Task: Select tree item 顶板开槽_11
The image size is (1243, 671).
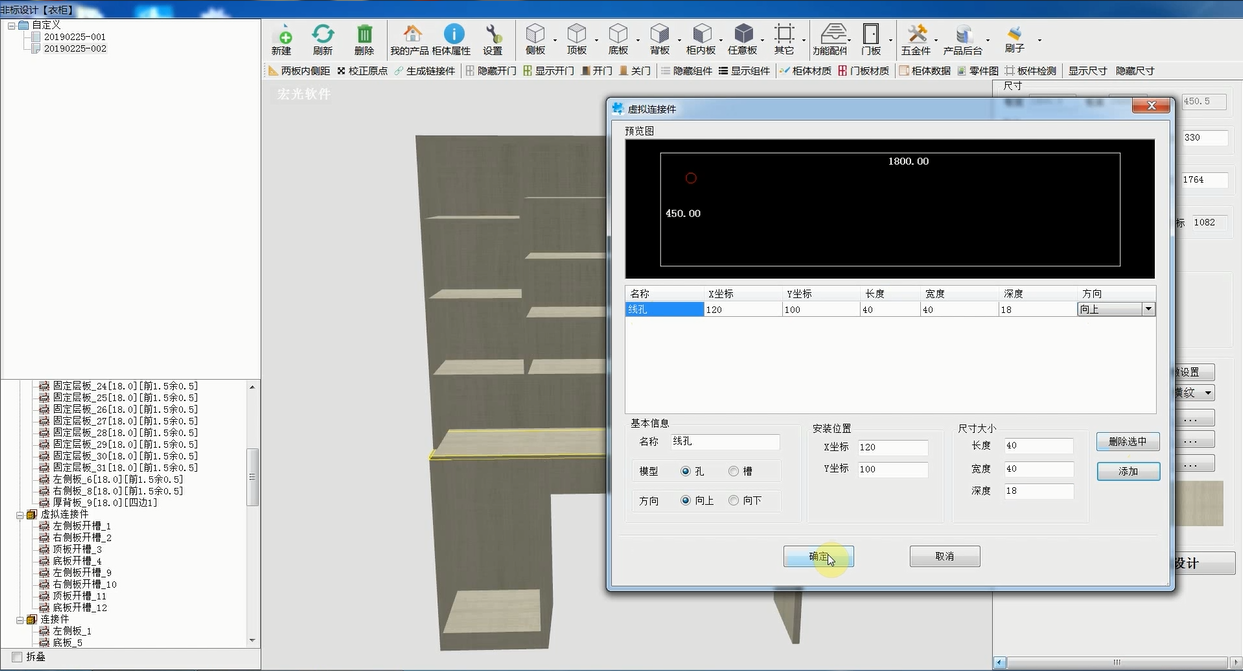Action: tap(80, 596)
